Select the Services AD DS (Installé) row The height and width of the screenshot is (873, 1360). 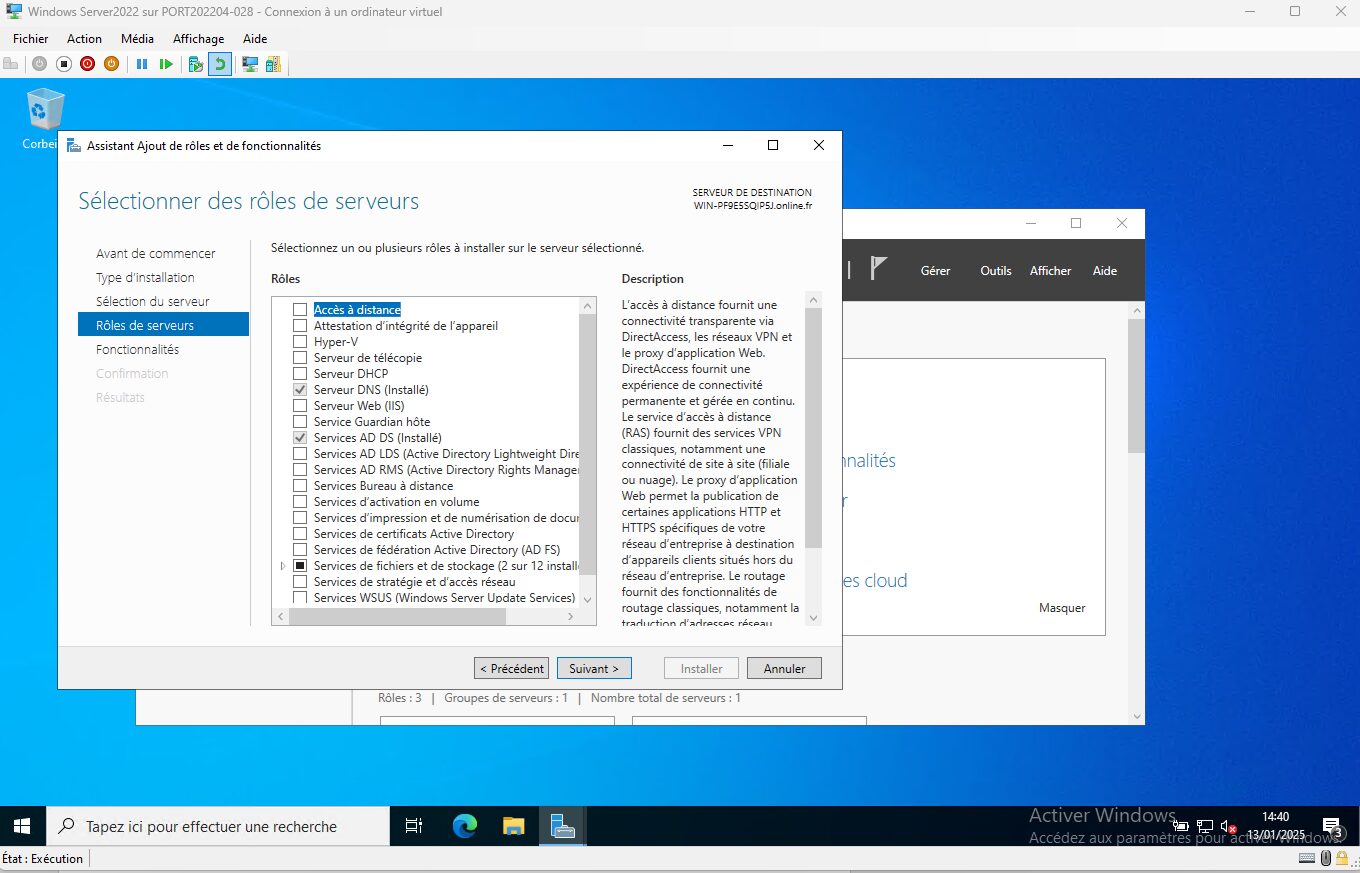377,438
